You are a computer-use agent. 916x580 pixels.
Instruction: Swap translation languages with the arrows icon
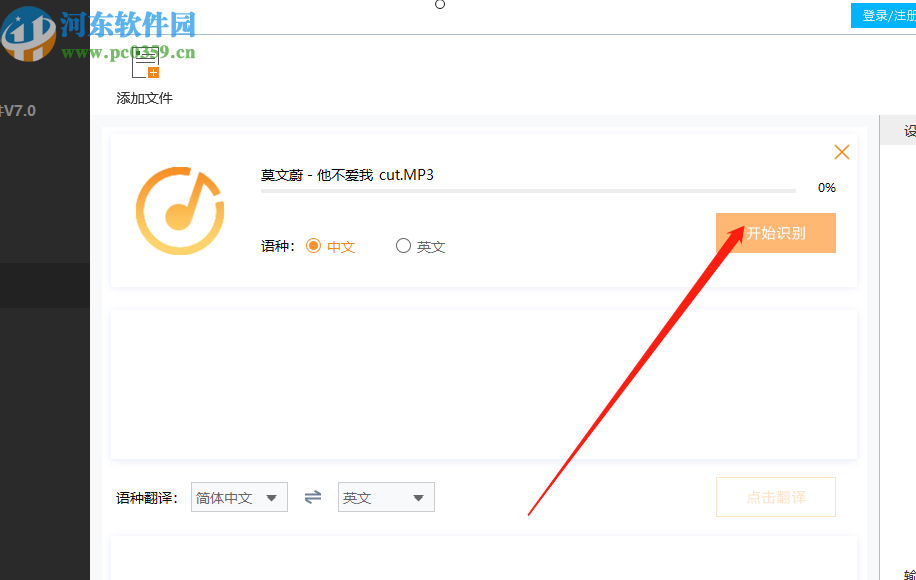pos(313,497)
